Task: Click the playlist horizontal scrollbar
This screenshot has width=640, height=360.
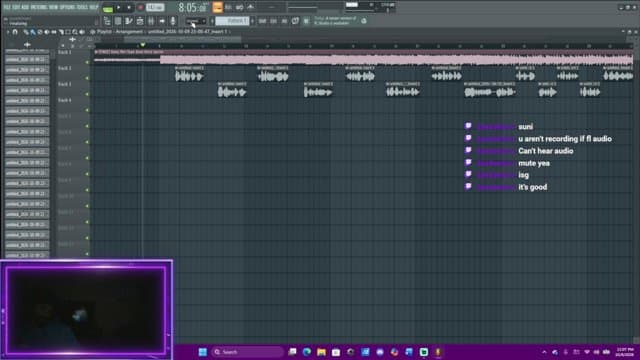Action: [182, 39]
